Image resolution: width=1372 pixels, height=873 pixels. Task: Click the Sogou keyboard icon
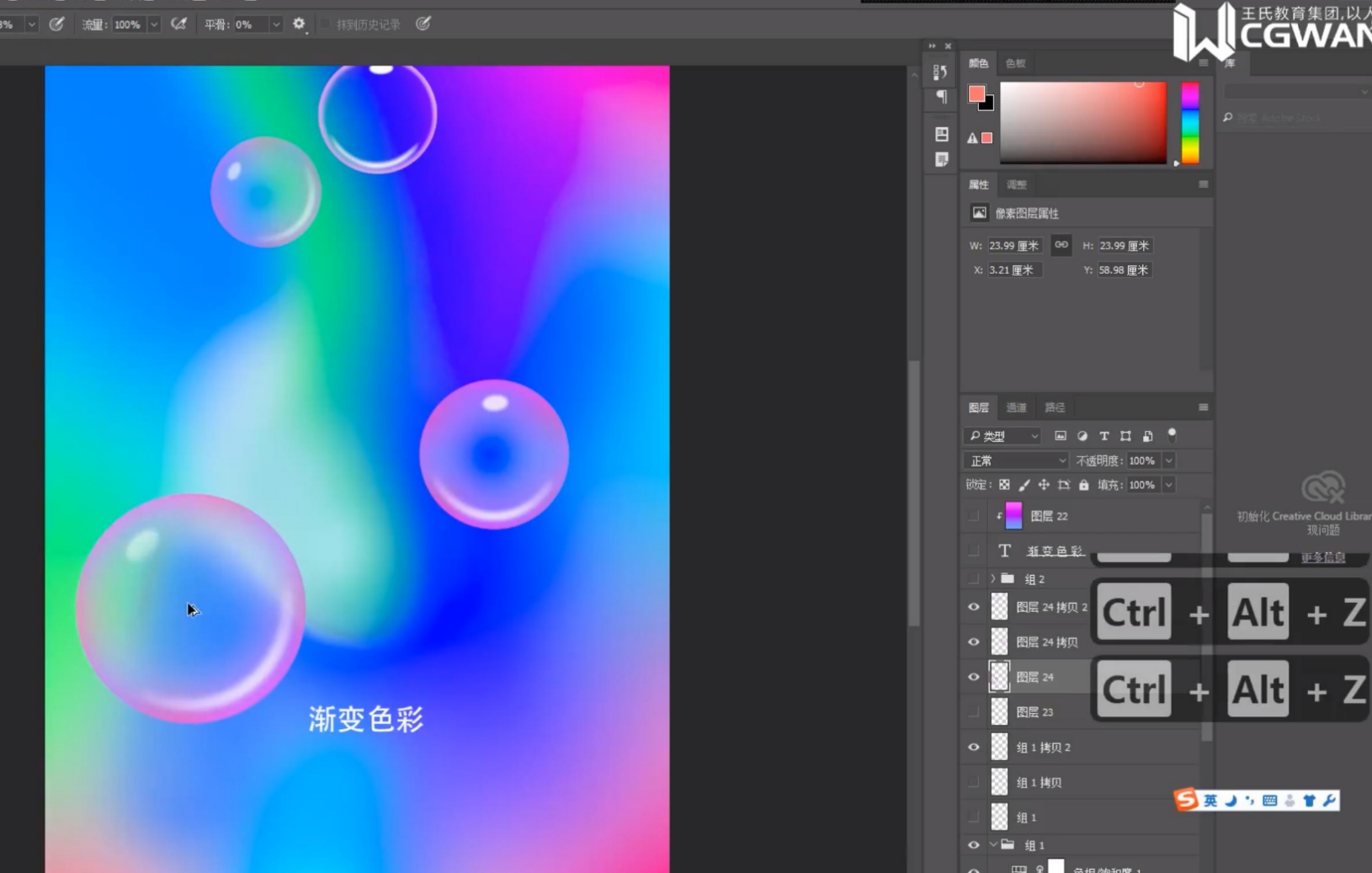[x=1269, y=801]
